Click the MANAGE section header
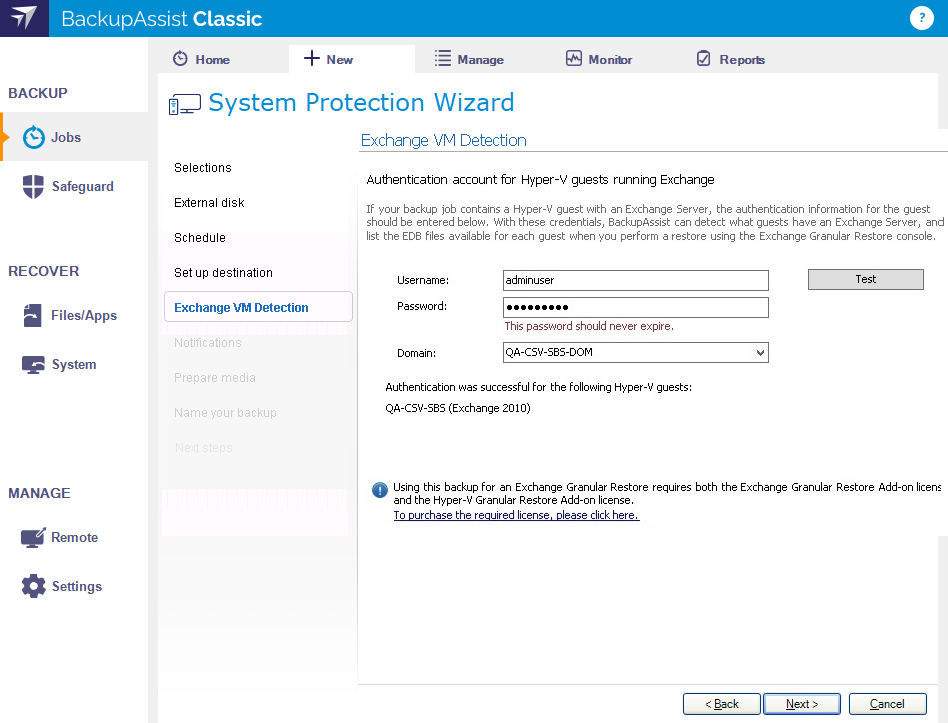Viewport: 948px width, 723px height. click(39, 493)
